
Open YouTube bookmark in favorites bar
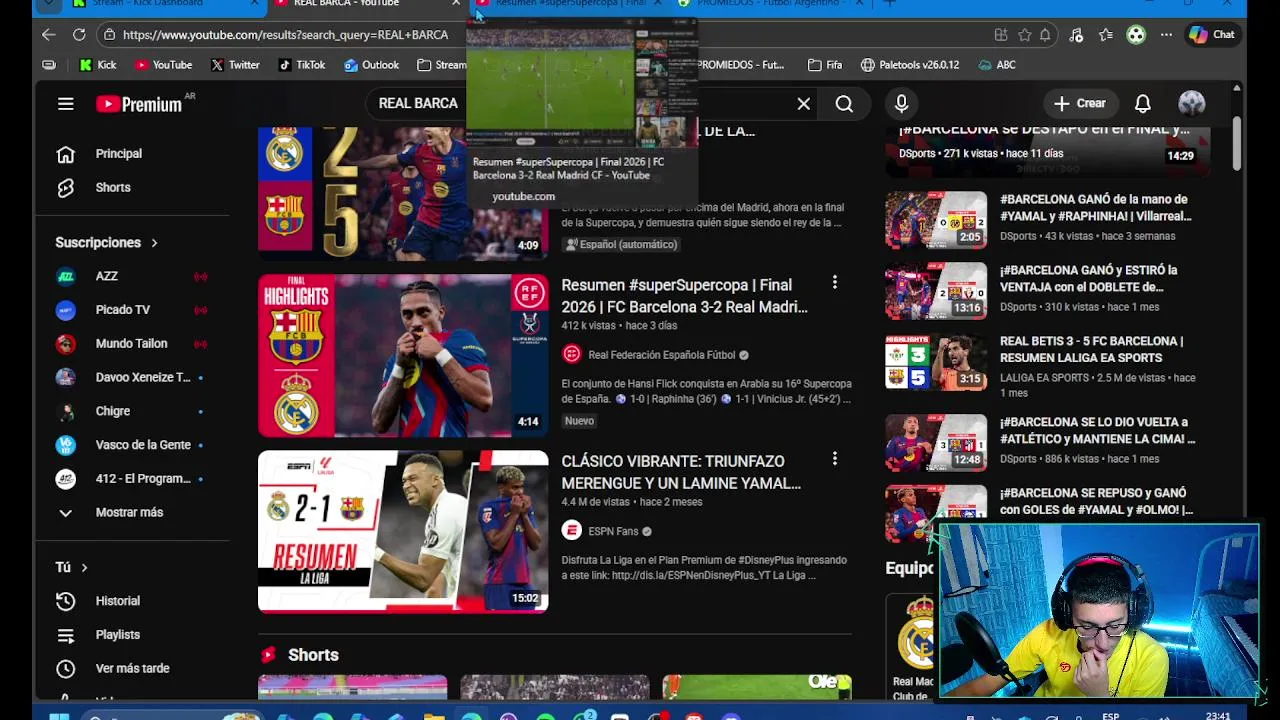click(163, 65)
